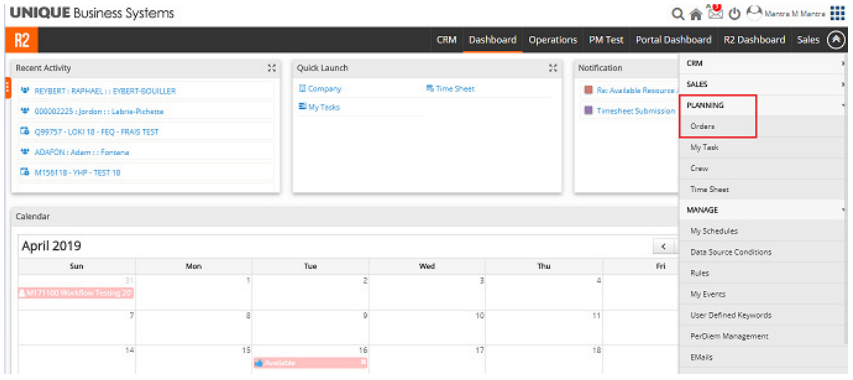Click the orange R2 logo

pos(22,40)
